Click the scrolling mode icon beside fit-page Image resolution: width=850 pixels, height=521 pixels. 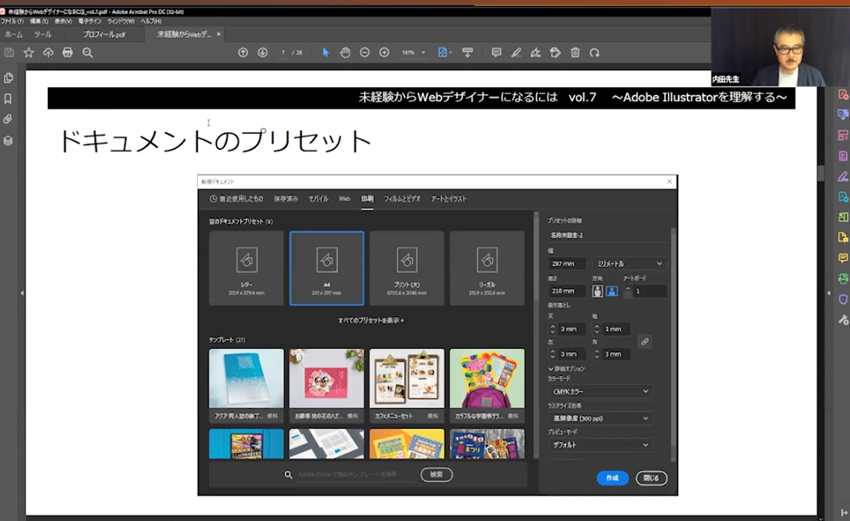(467, 53)
